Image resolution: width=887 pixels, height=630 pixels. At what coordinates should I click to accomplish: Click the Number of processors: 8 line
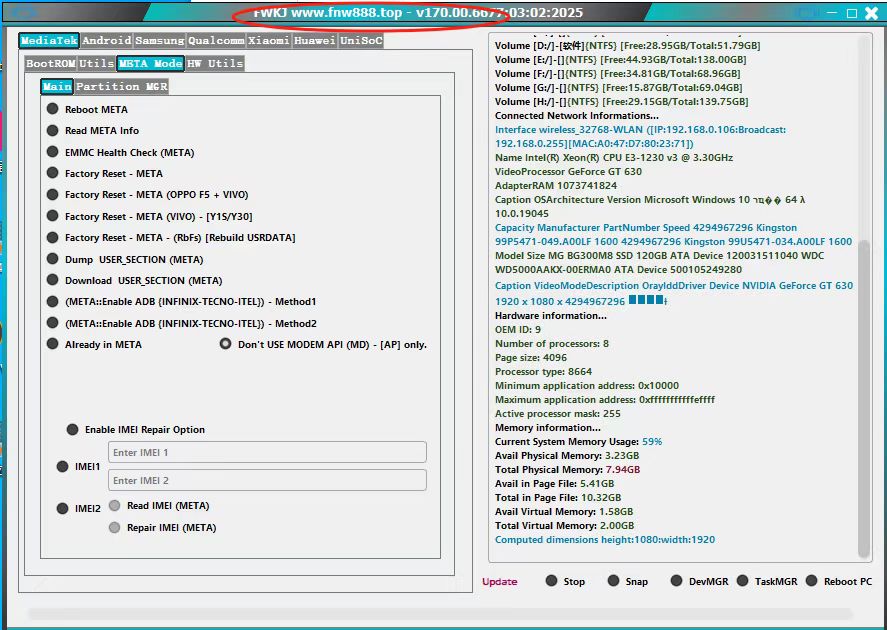[552, 343]
